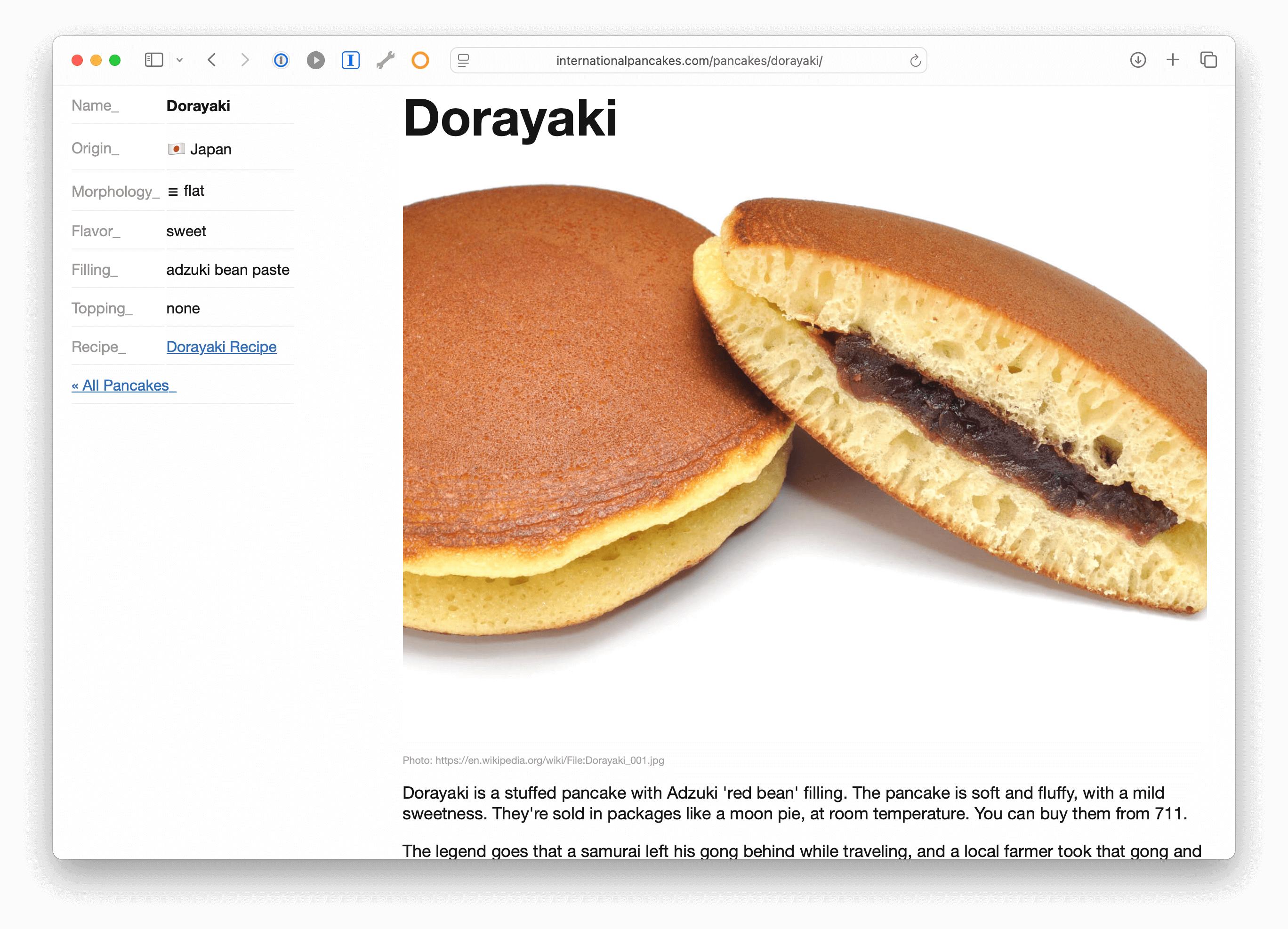Click the forward navigation arrow

pos(245,60)
